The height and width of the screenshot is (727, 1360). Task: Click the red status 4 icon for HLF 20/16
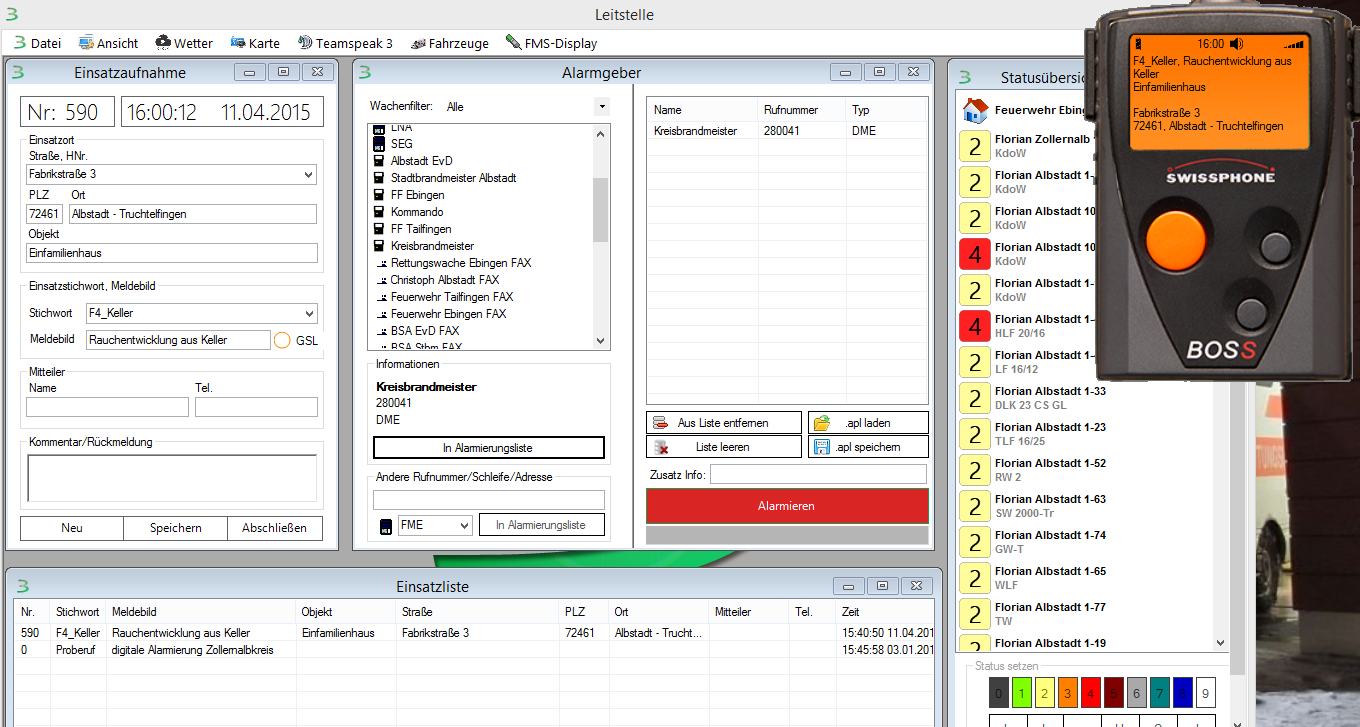point(974,327)
